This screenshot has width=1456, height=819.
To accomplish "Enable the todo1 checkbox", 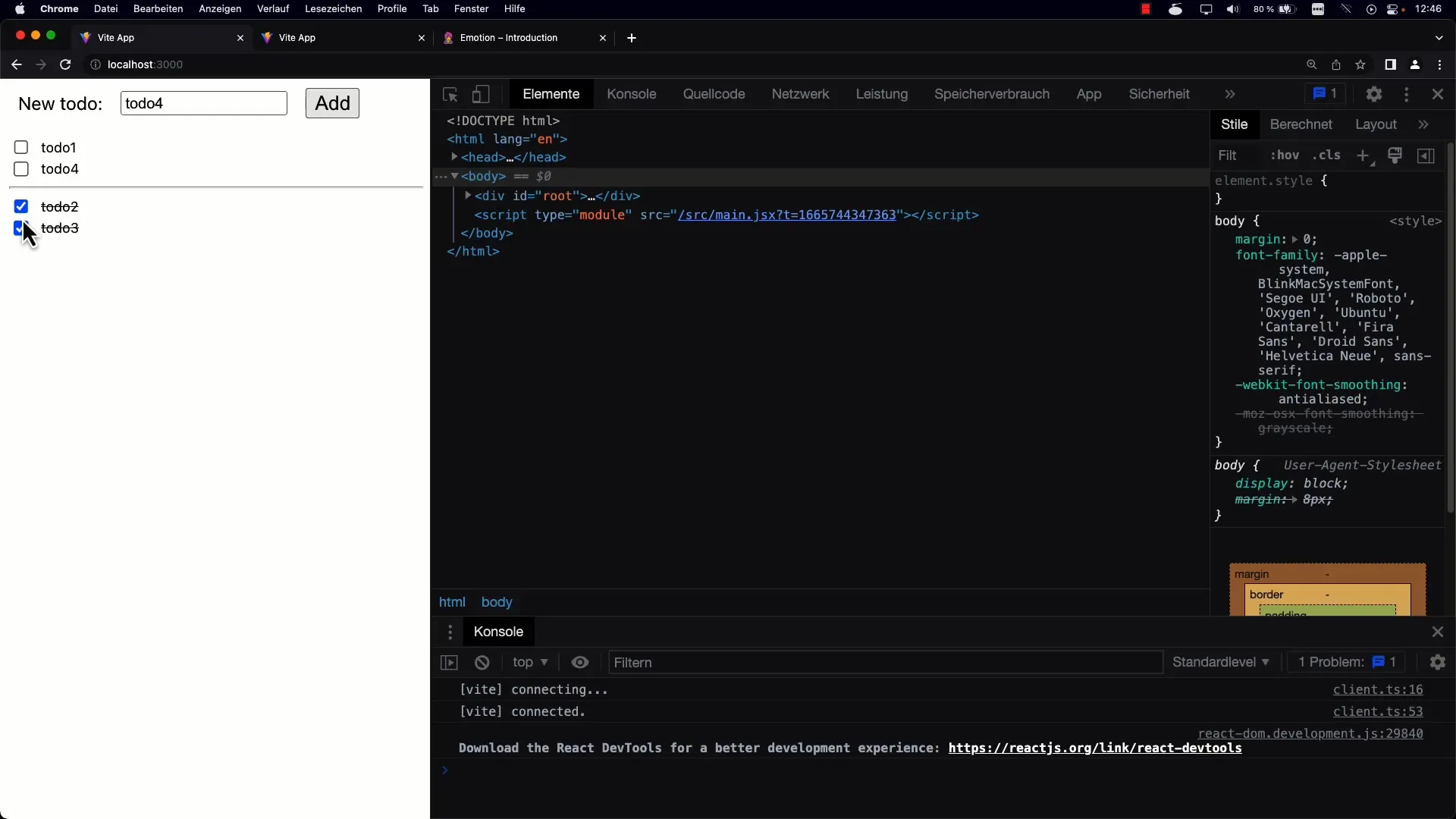I will [x=21, y=147].
